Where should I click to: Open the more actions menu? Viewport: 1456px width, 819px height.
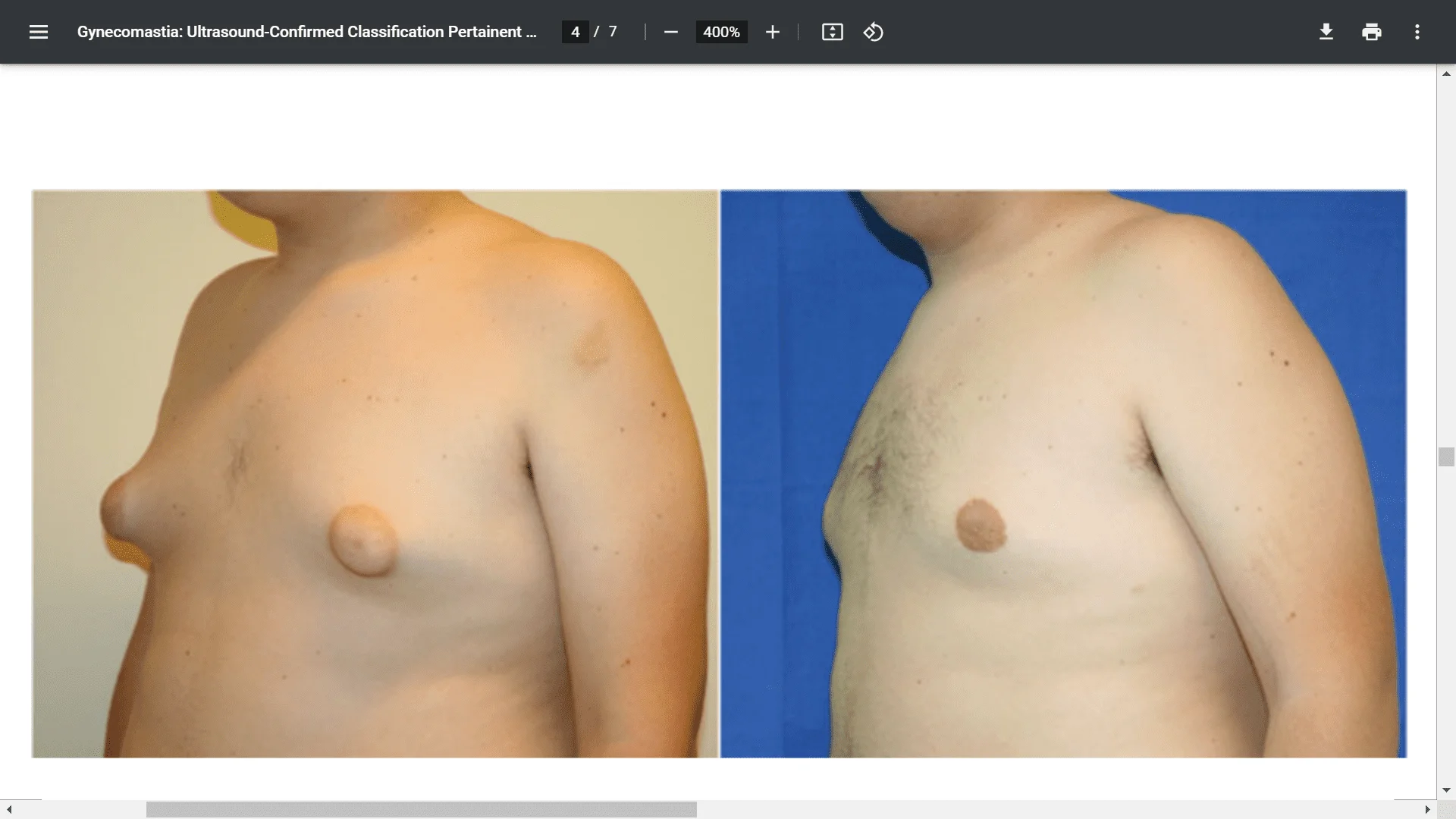click(x=1417, y=32)
